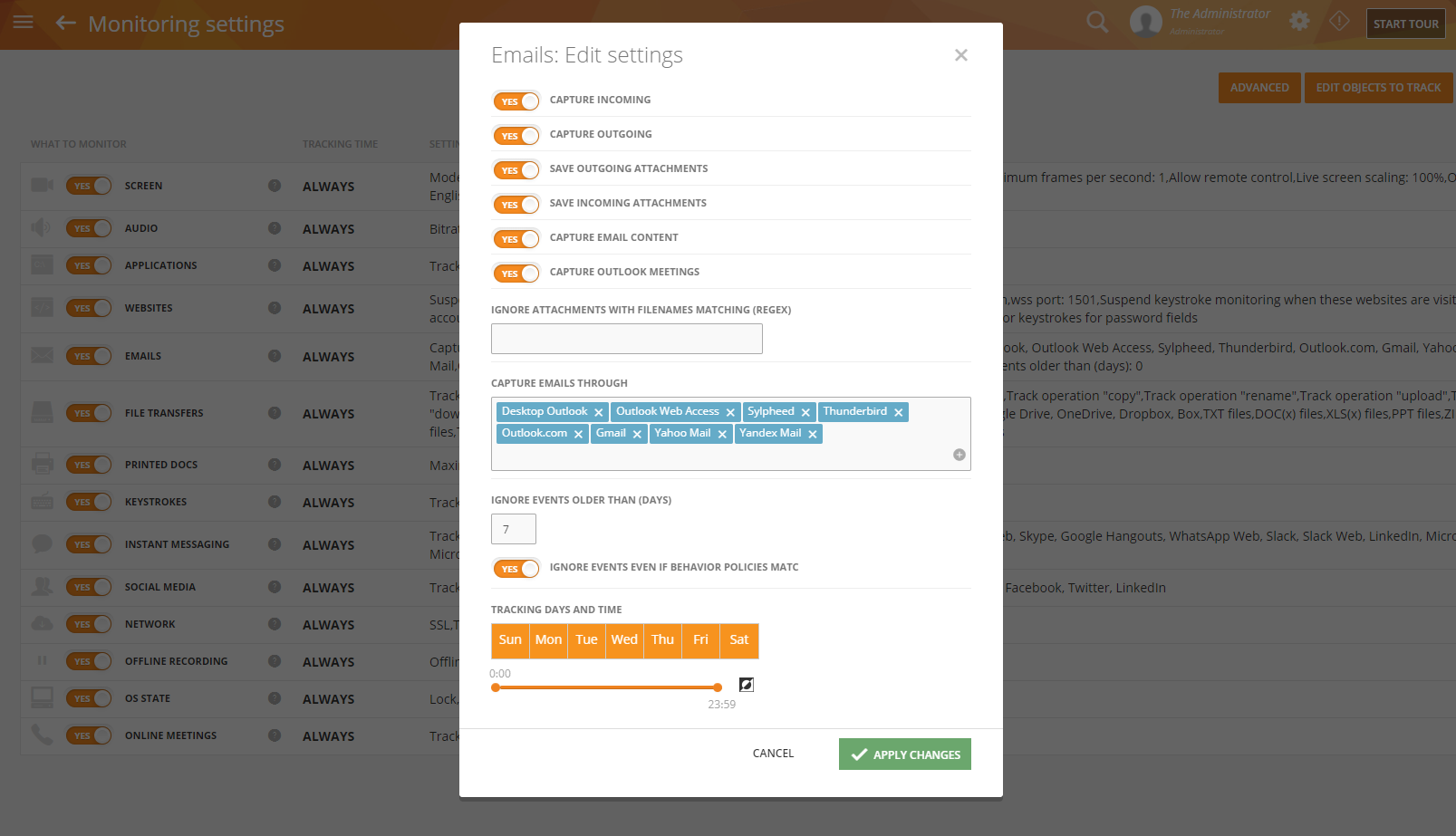Viewport: 1456px width, 836px height.
Task: Click Cancel in the dialog
Action: [773, 754]
